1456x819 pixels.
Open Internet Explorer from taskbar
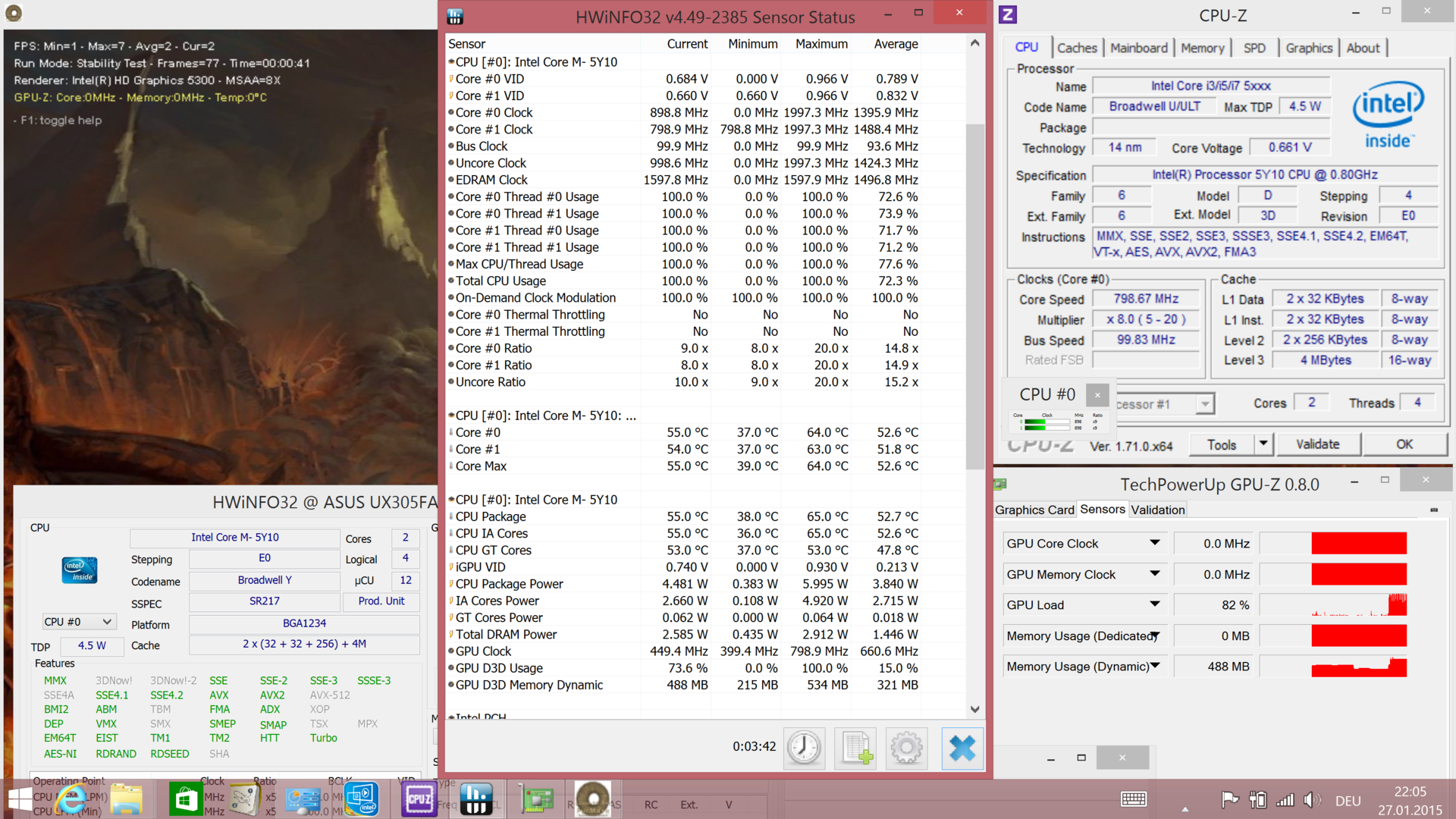pos(71,799)
